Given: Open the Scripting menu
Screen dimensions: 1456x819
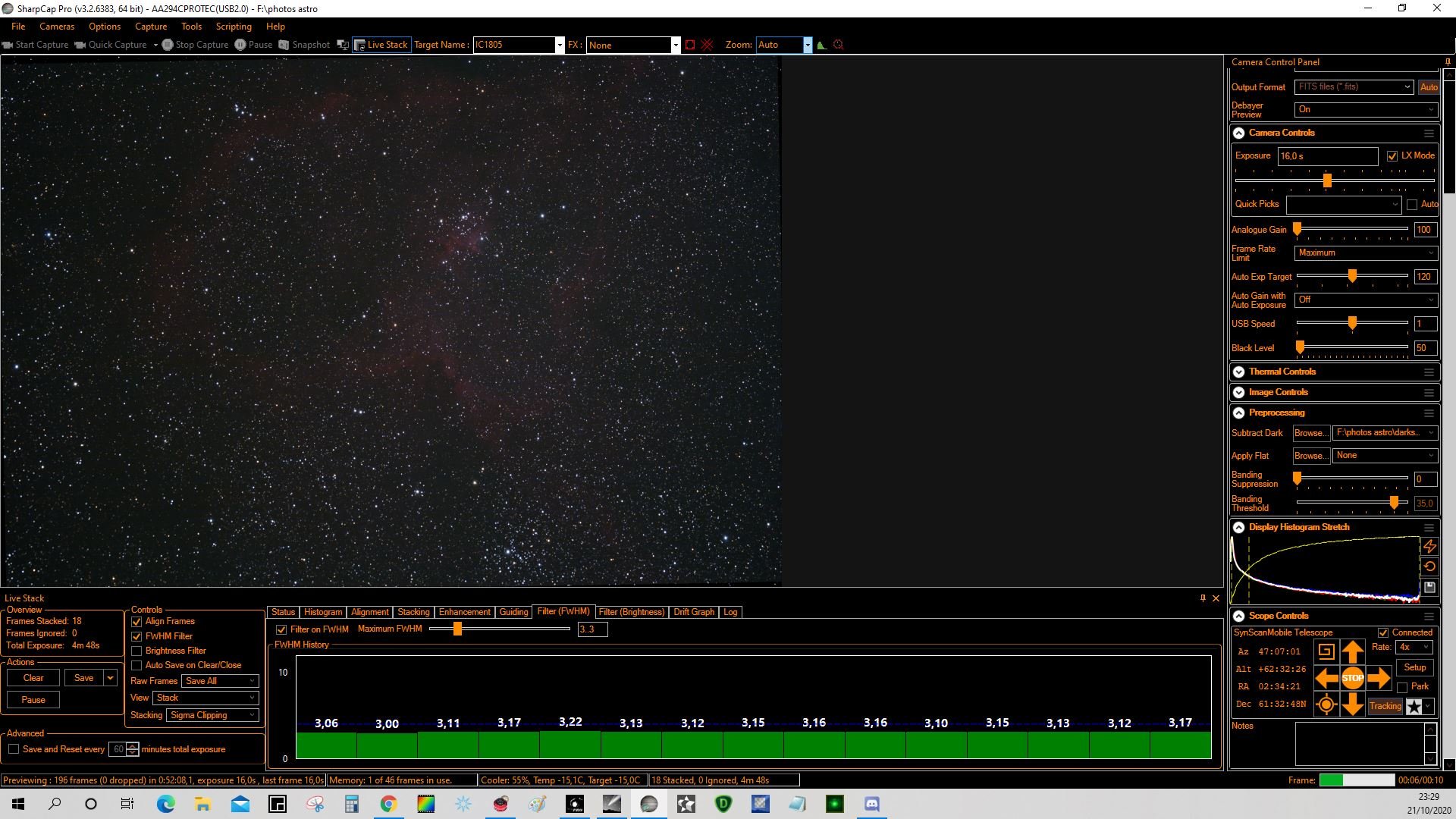Looking at the screenshot, I should 234,27.
